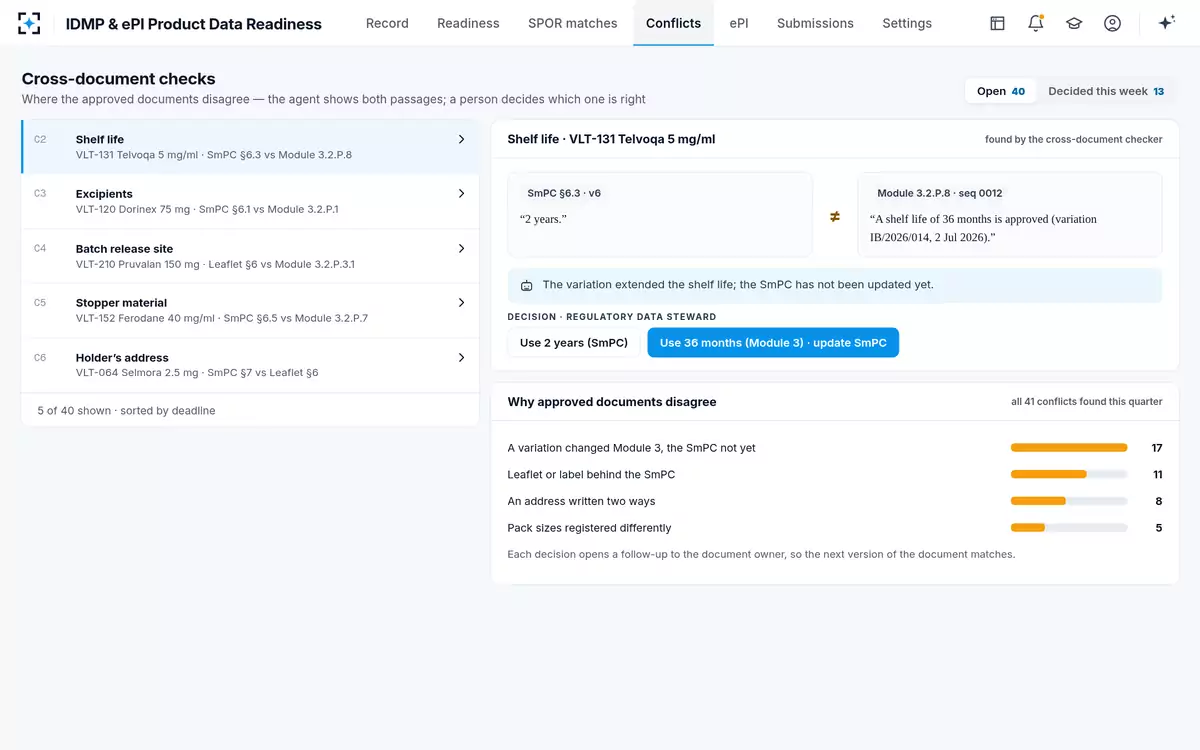
Task: Click the agent note about the variation
Action: 835,285
